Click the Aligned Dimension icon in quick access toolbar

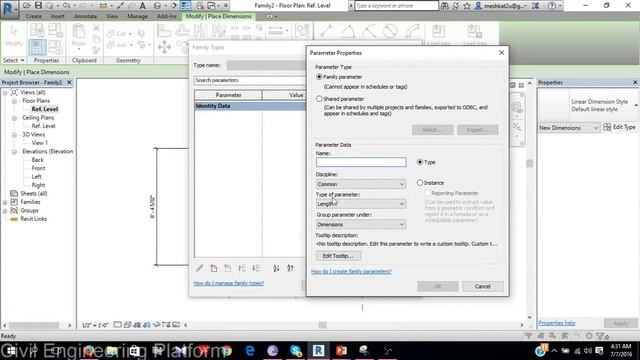pos(120,6)
